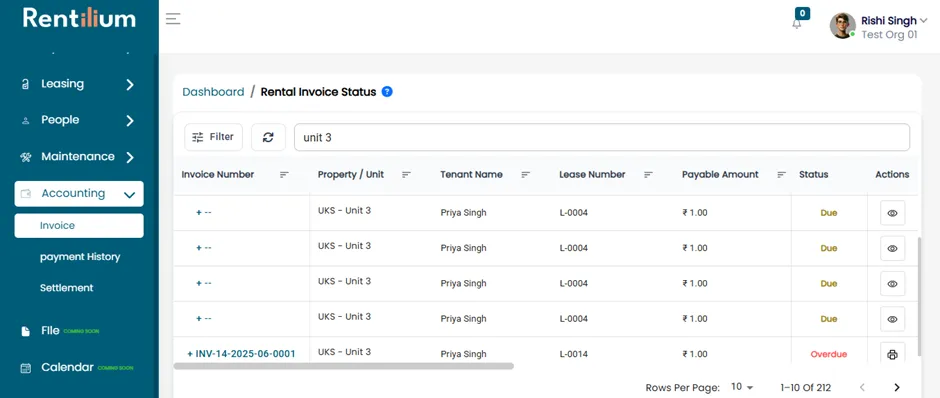Screen dimensions: 940x398
Task: Click the Rentilium logo
Action: click(x=79, y=17)
